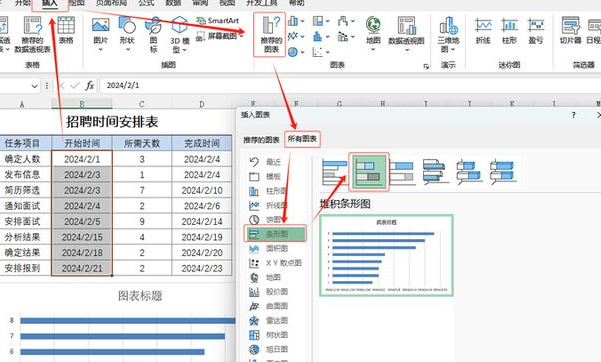Expand the Name Box dropdown arrow
601x362 pixels.
pos(34,86)
